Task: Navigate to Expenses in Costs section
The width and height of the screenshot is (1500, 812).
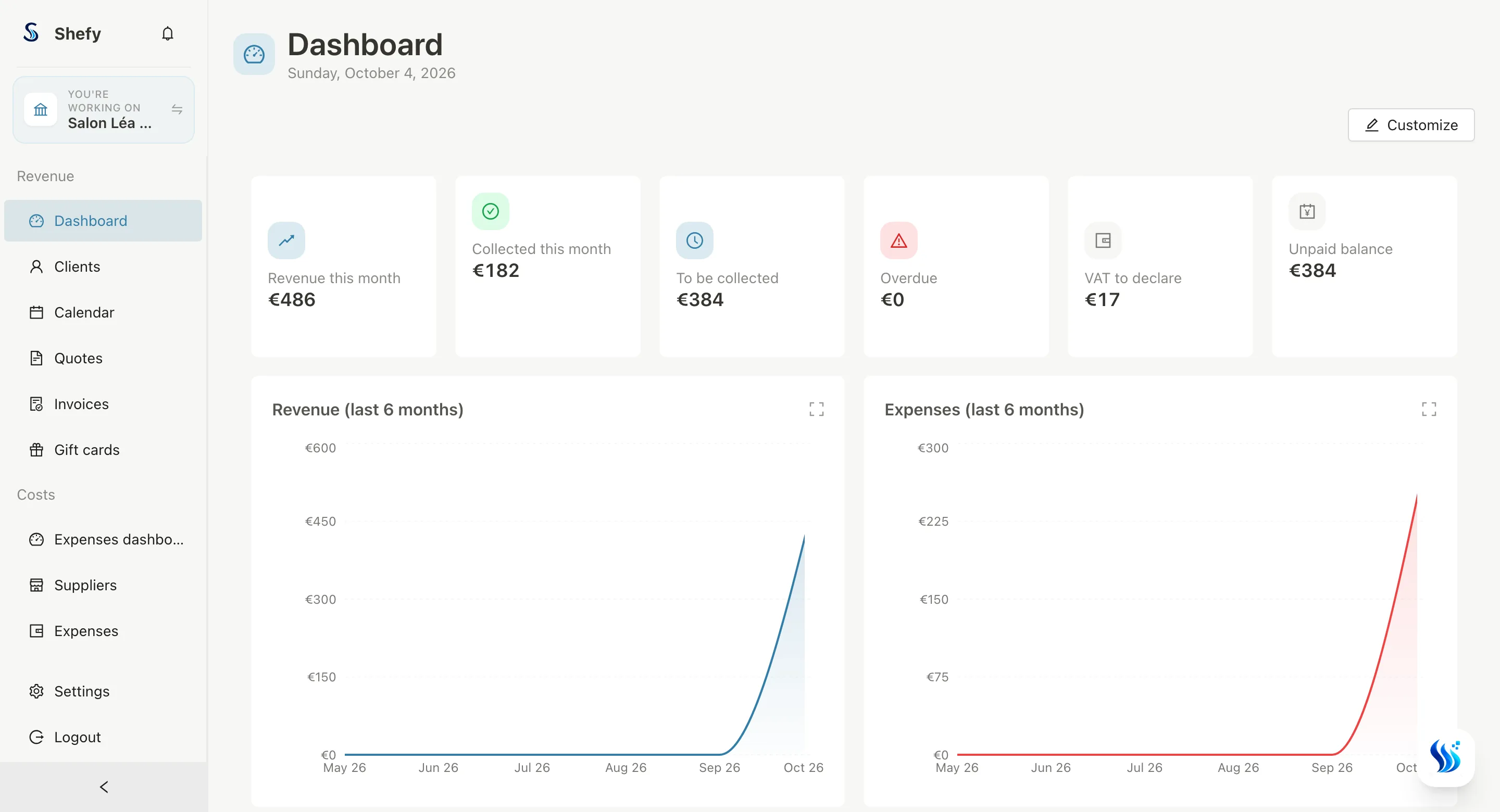Action: [103, 631]
